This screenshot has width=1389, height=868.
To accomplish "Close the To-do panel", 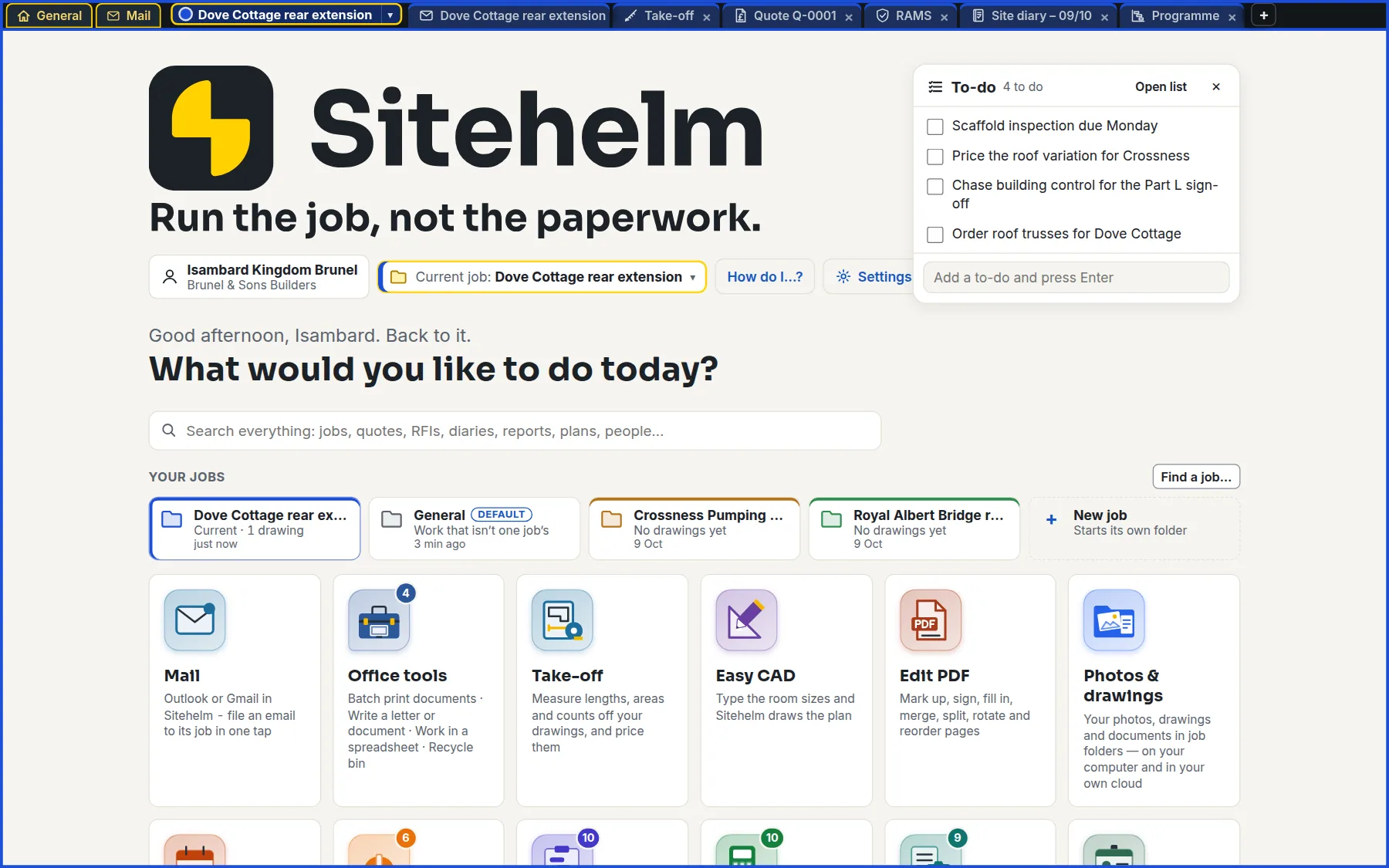I will [1216, 87].
